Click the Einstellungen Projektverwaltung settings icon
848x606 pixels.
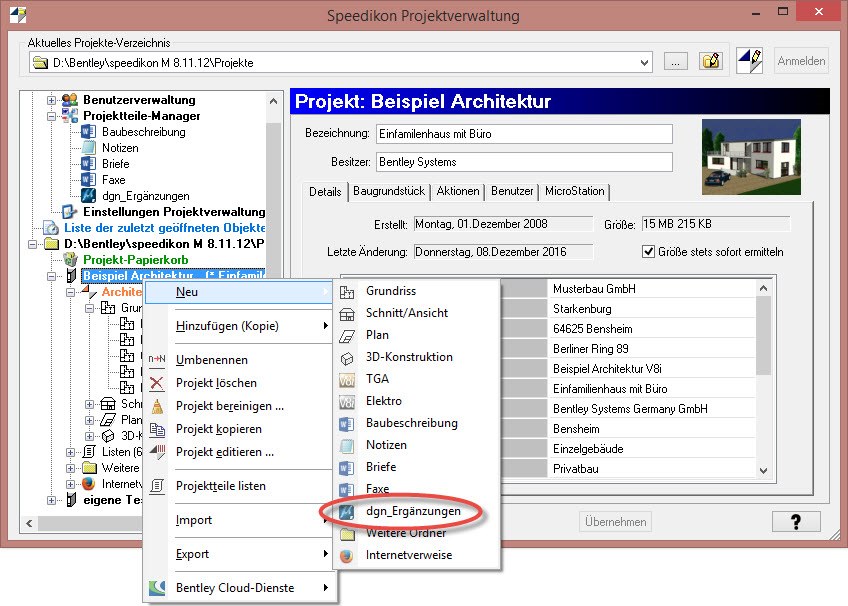tap(70, 211)
